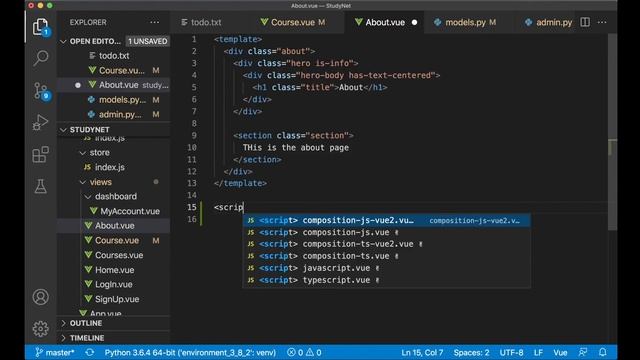640x360 pixels.
Task: Open Course.vue in views folder tree
Action: point(113,240)
